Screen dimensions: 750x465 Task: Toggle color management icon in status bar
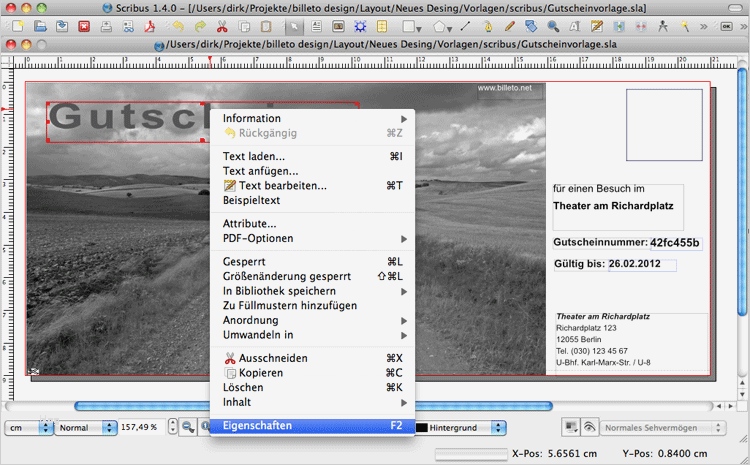pyautogui.click(x=570, y=427)
